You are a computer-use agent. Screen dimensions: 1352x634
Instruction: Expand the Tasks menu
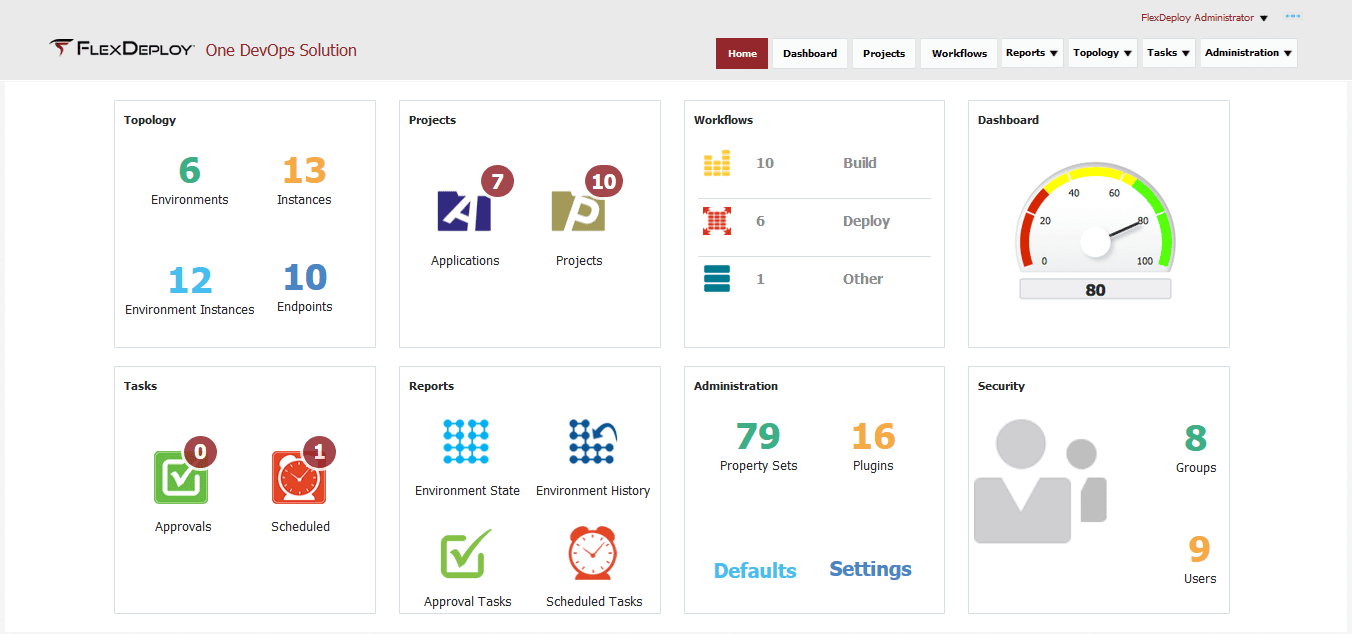point(1169,53)
